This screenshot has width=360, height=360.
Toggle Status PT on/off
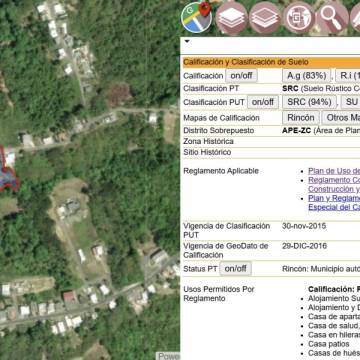coord(235,269)
